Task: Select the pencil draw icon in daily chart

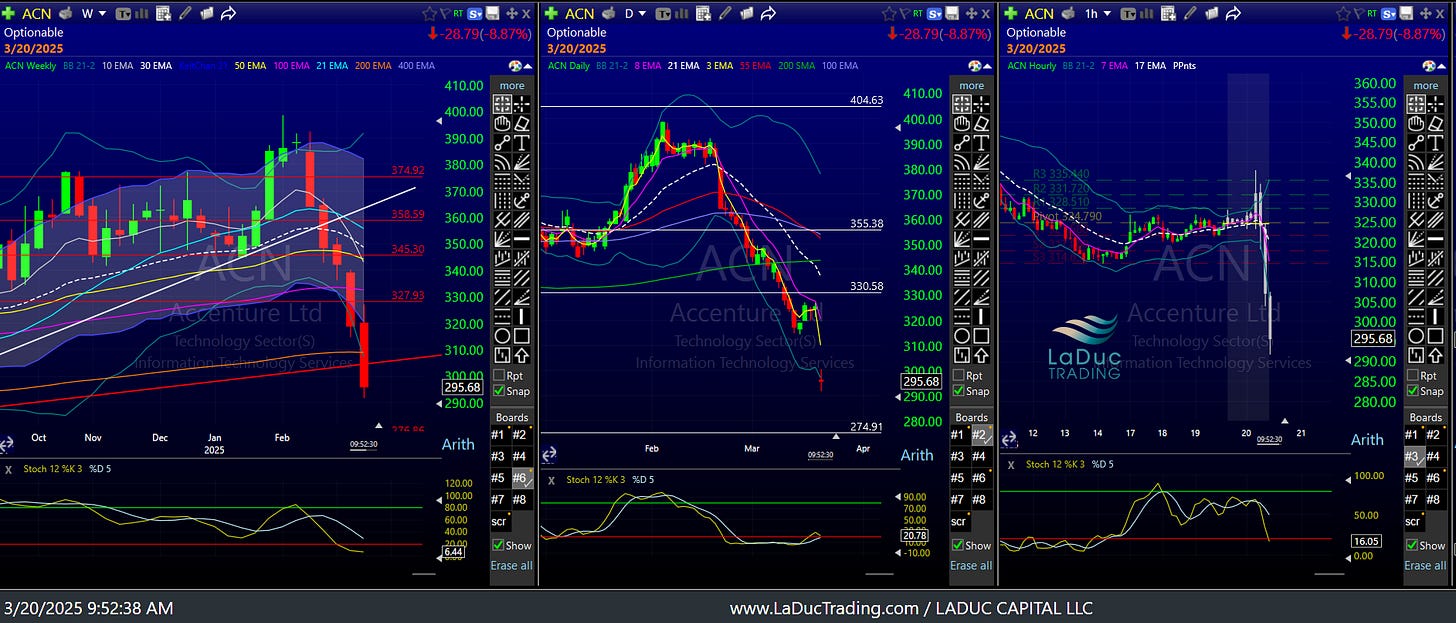Action: pos(726,13)
